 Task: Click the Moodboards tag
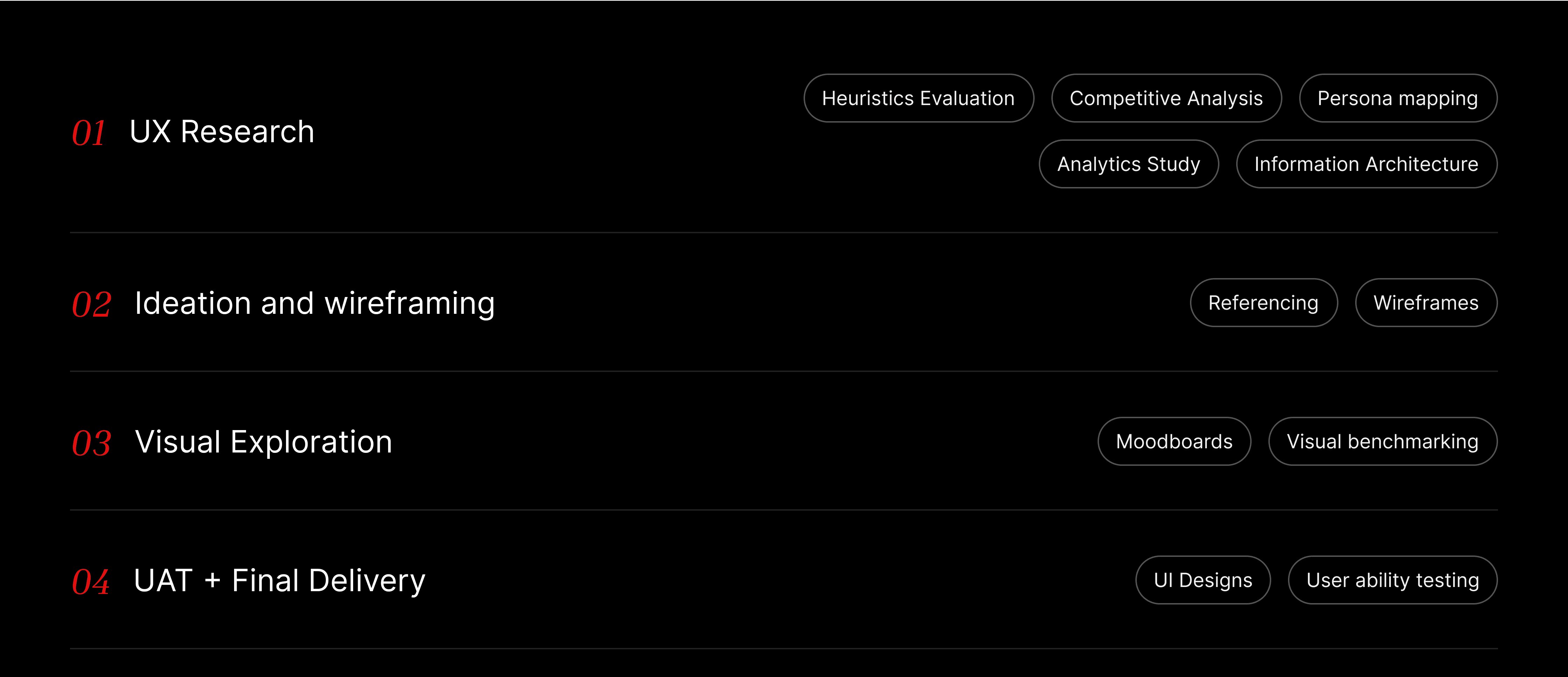[1174, 441]
